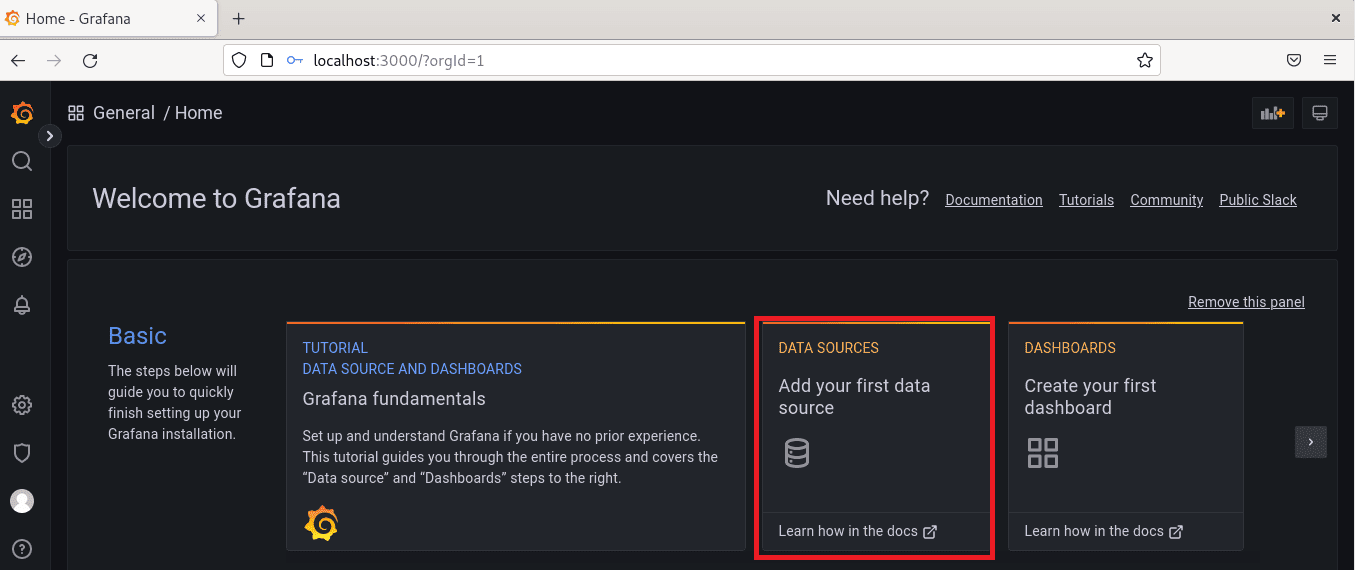
Task: Open Learn how in the docs for Data Sources
Action: coord(857,531)
